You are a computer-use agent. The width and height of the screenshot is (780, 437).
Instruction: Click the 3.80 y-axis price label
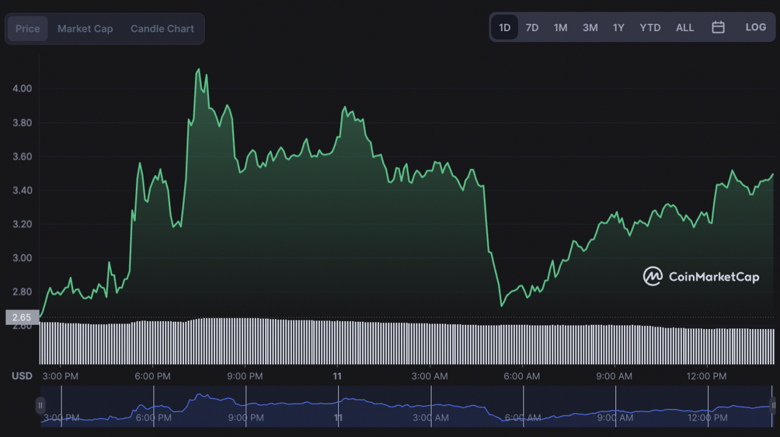pos(22,122)
